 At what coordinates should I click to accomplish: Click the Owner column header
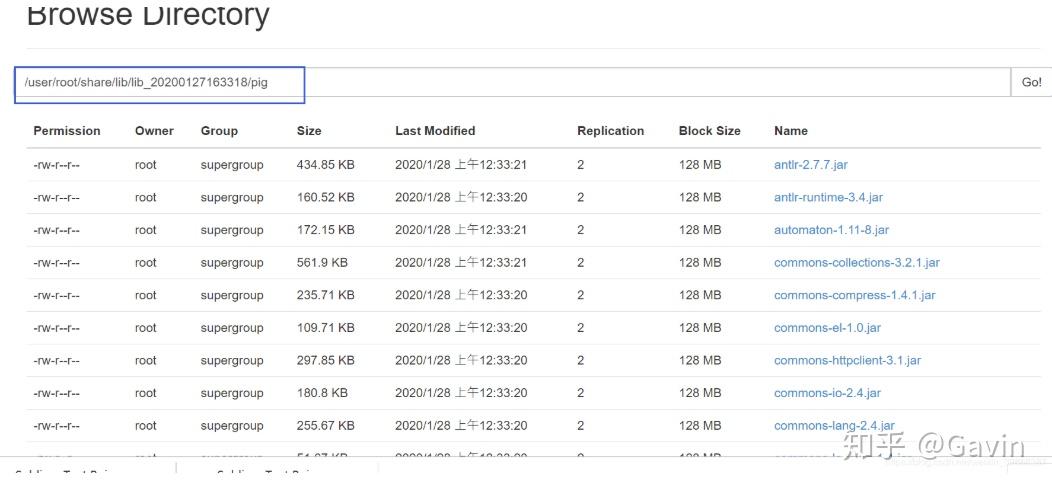[x=154, y=131]
